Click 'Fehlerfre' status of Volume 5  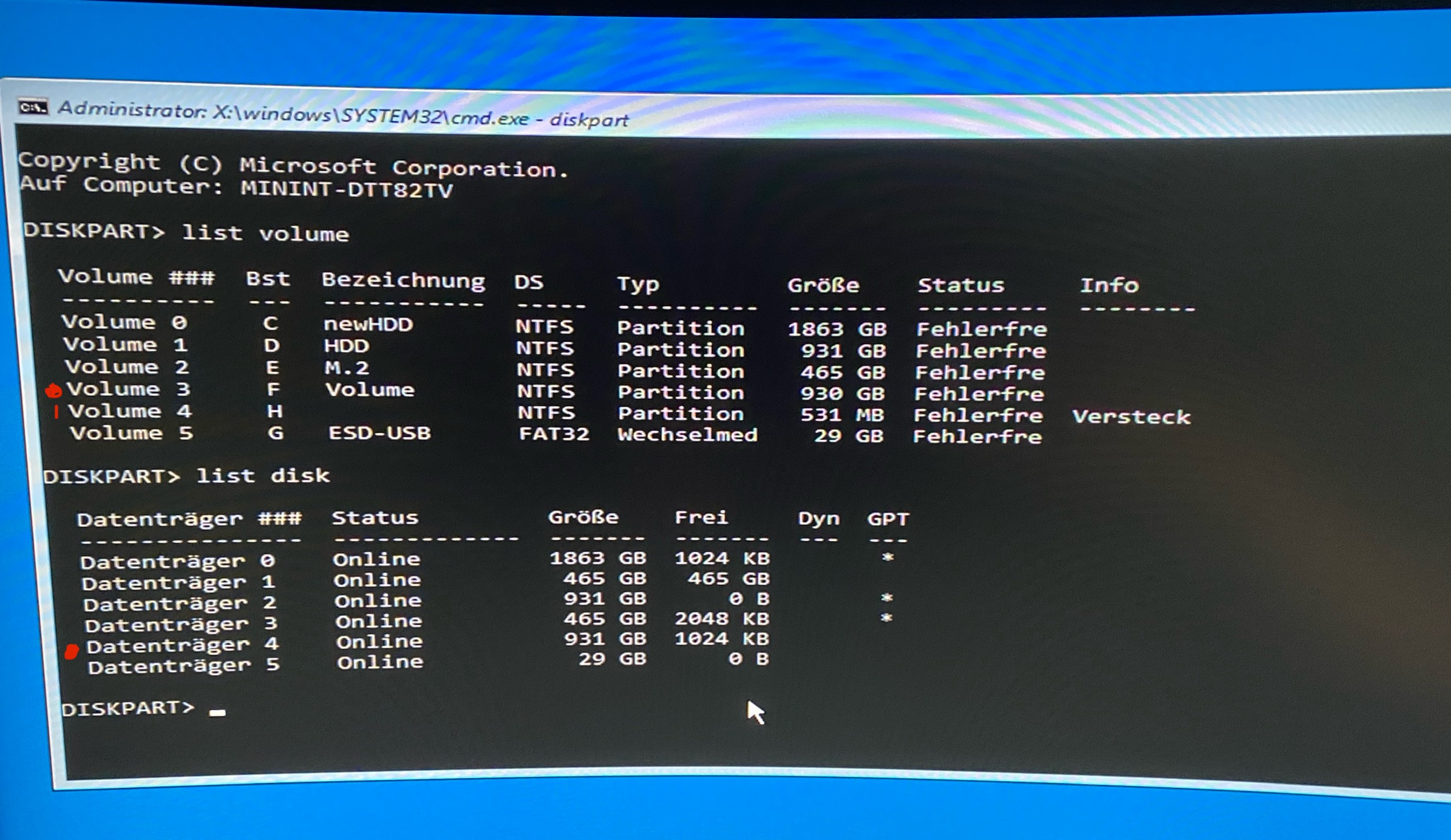[x=977, y=436]
